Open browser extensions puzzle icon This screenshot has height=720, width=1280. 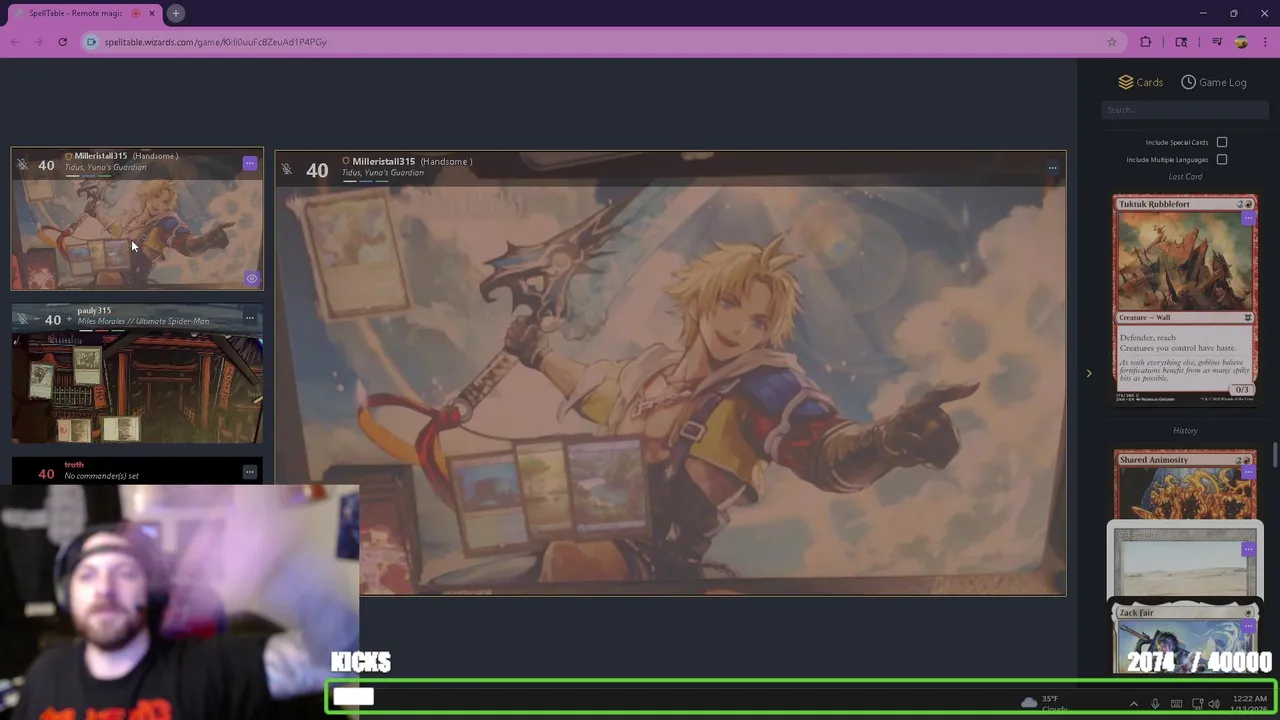point(1146,42)
